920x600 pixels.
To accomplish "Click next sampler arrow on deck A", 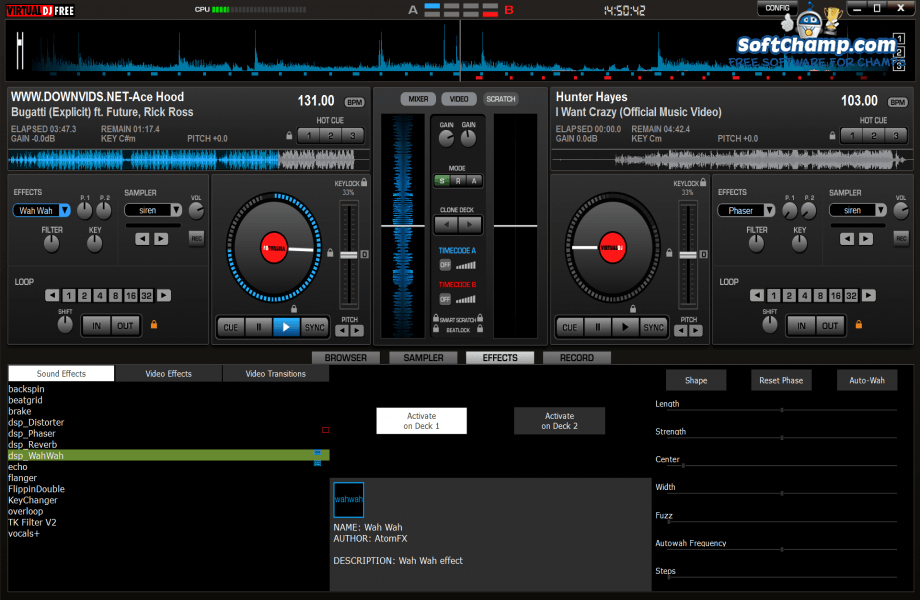I will coord(161,239).
